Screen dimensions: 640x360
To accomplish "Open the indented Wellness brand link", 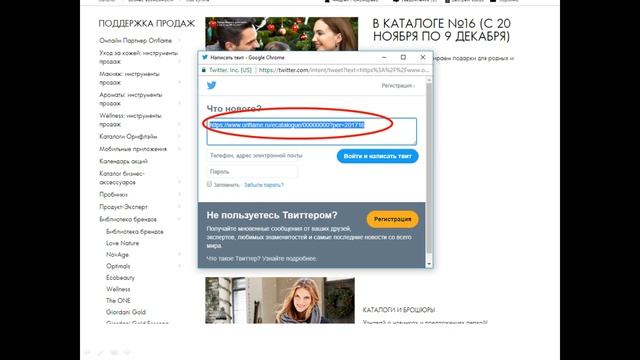I will (118, 289).
